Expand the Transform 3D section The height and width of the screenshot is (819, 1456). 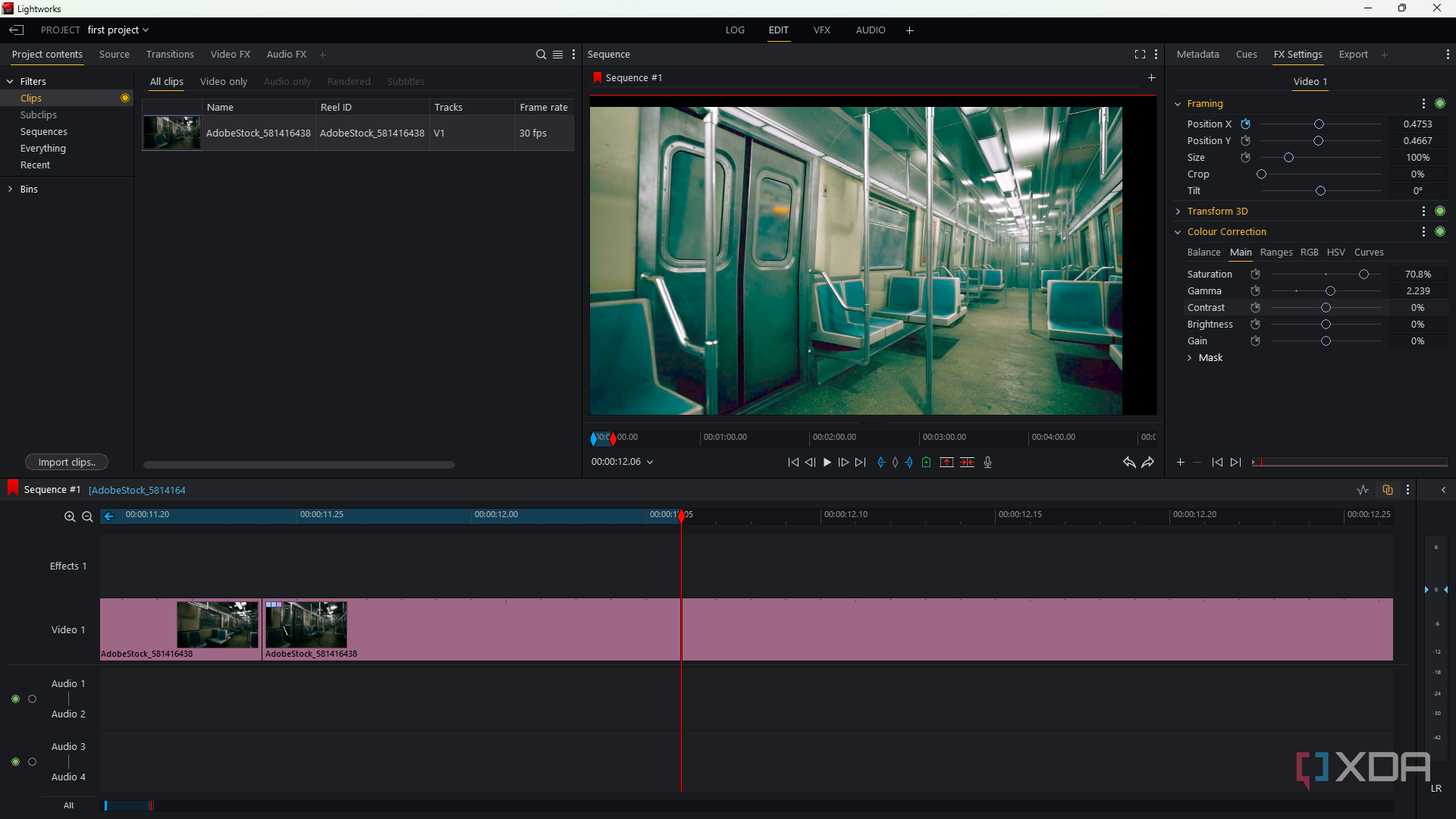(1178, 212)
